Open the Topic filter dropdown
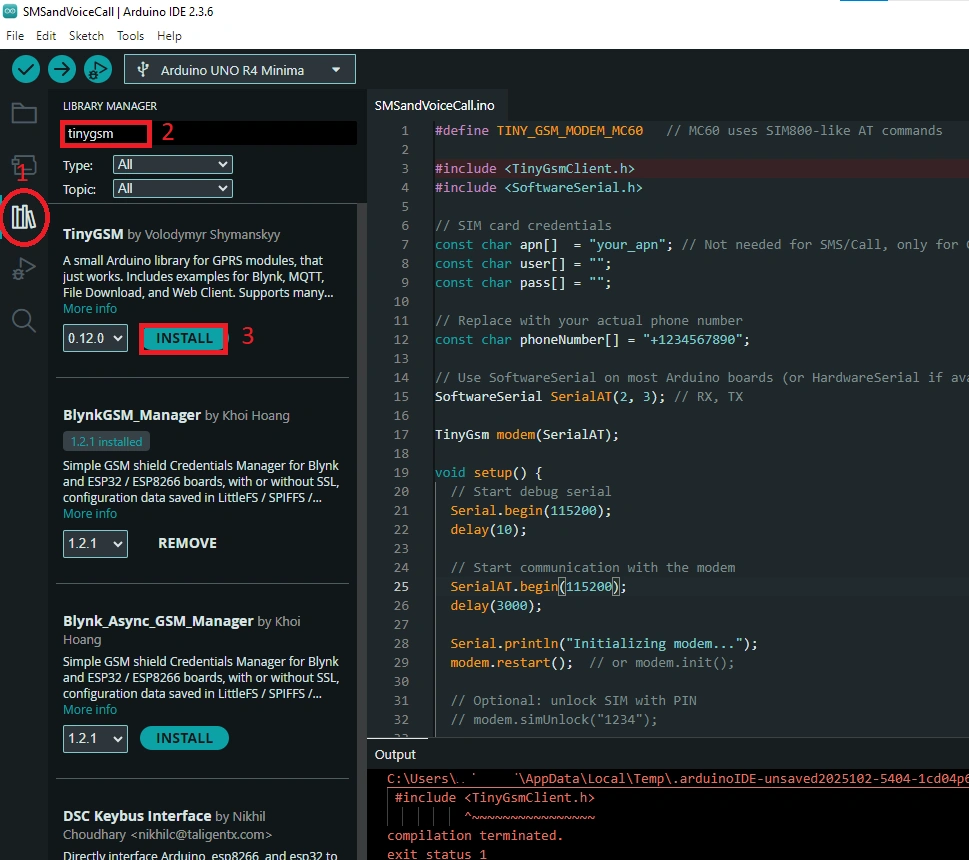The image size is (969, 860). [172, 188]
